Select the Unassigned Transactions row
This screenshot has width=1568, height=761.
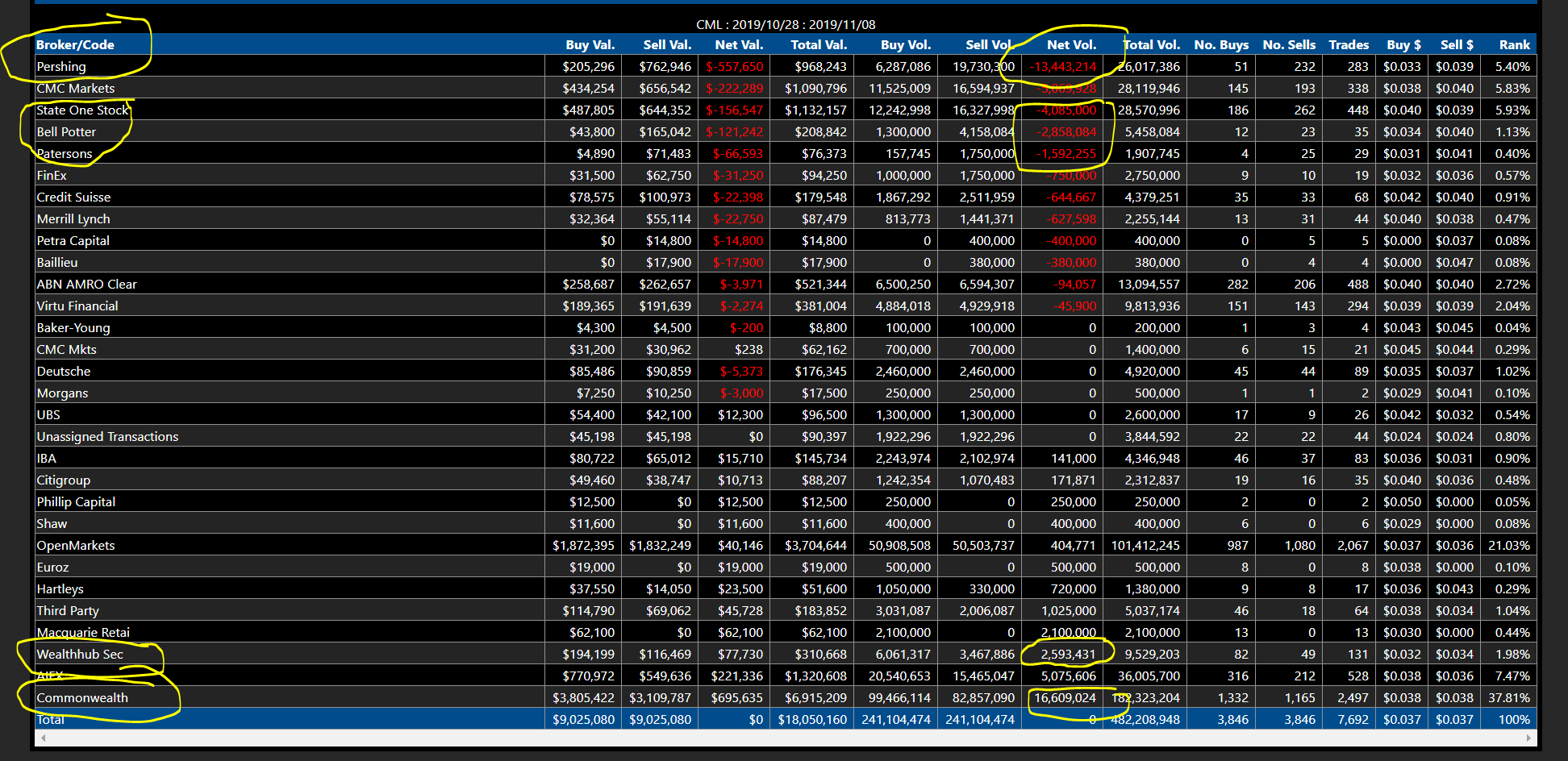[x=786, y=436]
